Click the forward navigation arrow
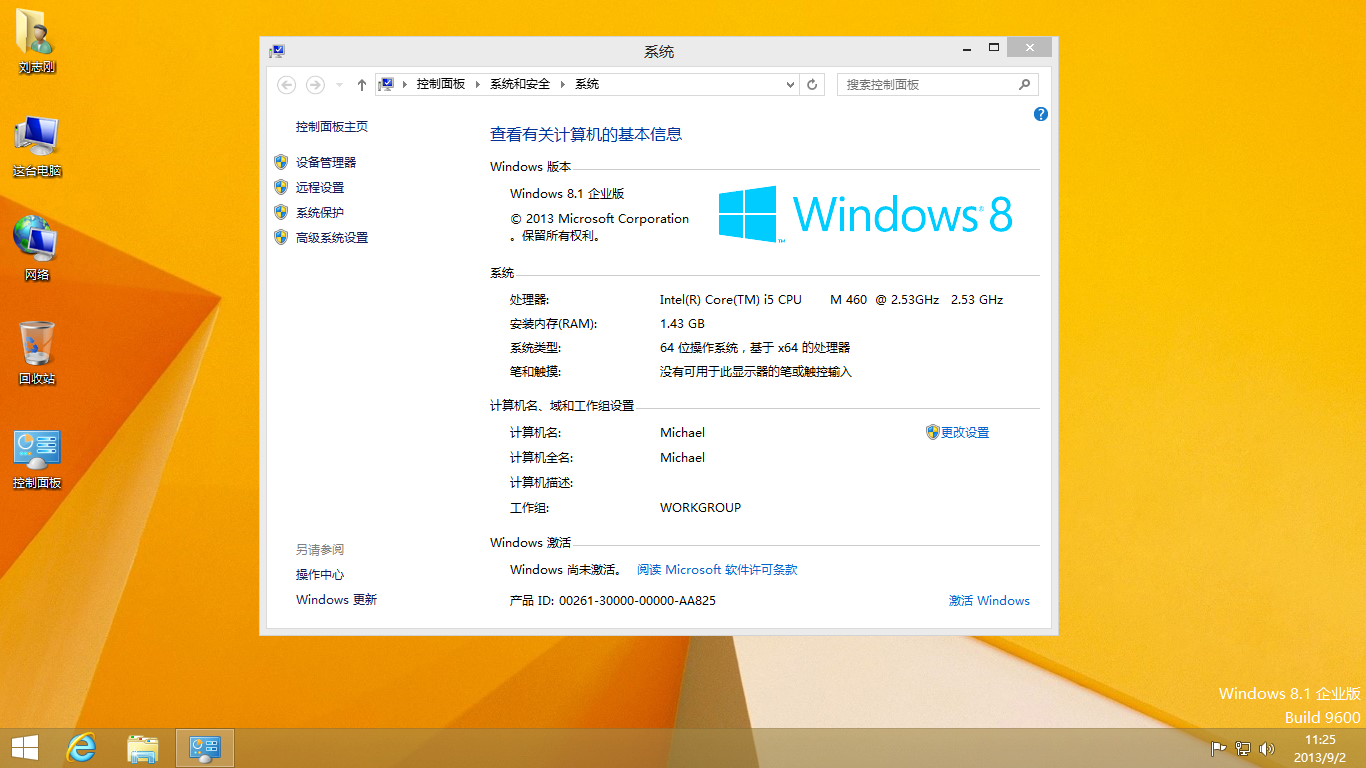 coord(315,85)
